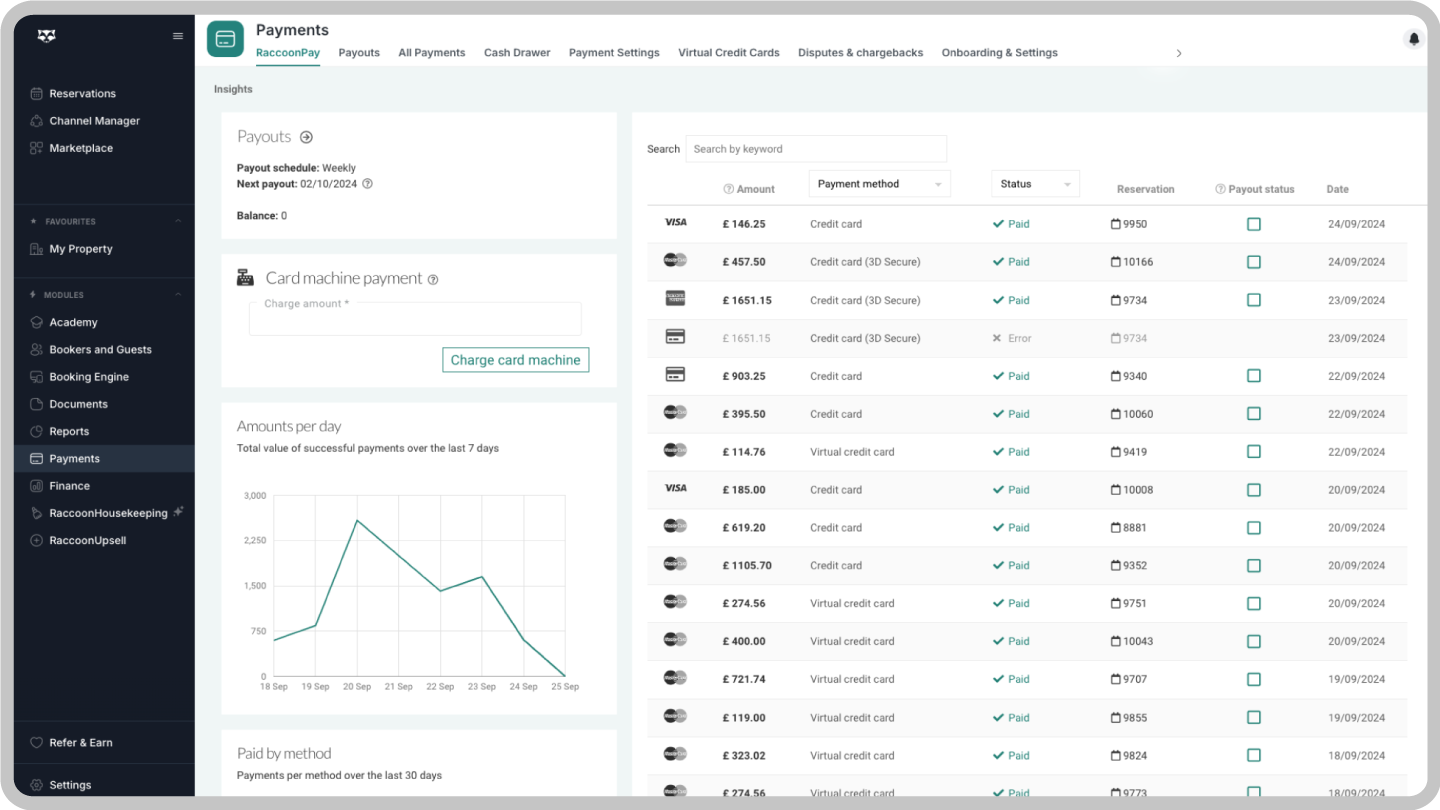Collapse the Modules section in sidebar
This screenshot has height=810, width=1440.
pos(178,295)
